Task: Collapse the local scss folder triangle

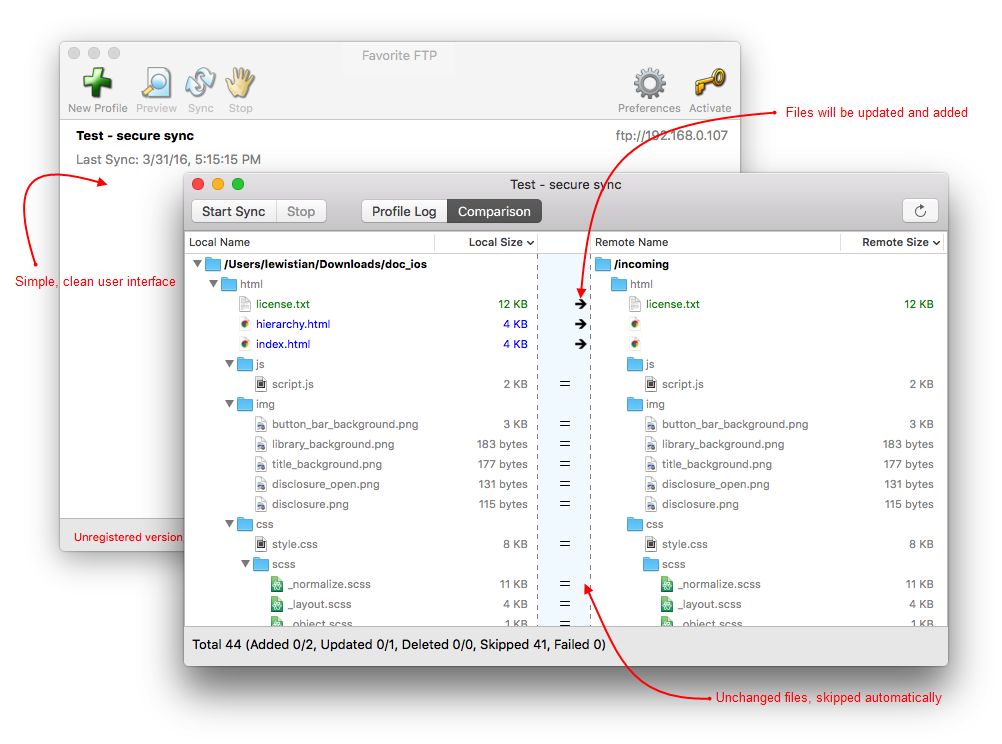Action: 245,564
